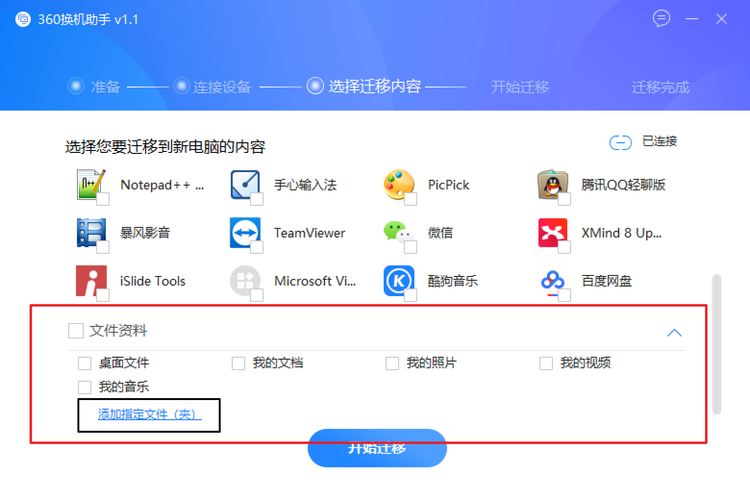Click the iSlide Tools icon

(x=91, y=281)
